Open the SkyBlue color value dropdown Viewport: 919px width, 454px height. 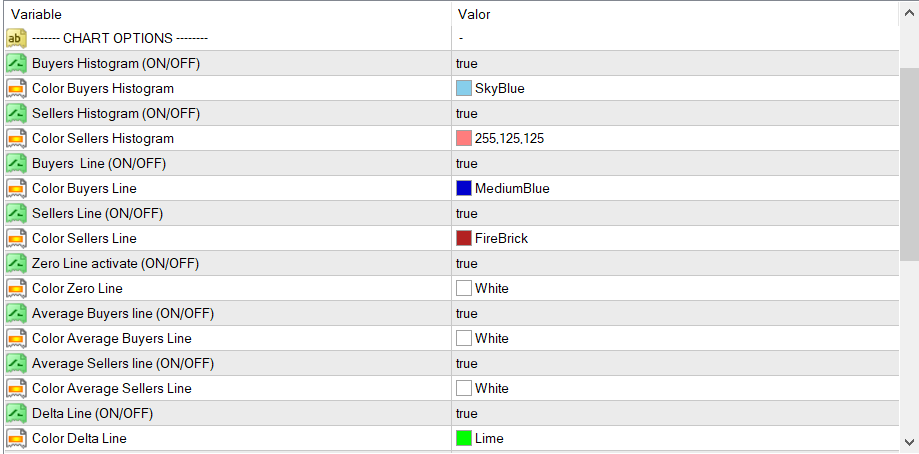(x=499, y=88)
